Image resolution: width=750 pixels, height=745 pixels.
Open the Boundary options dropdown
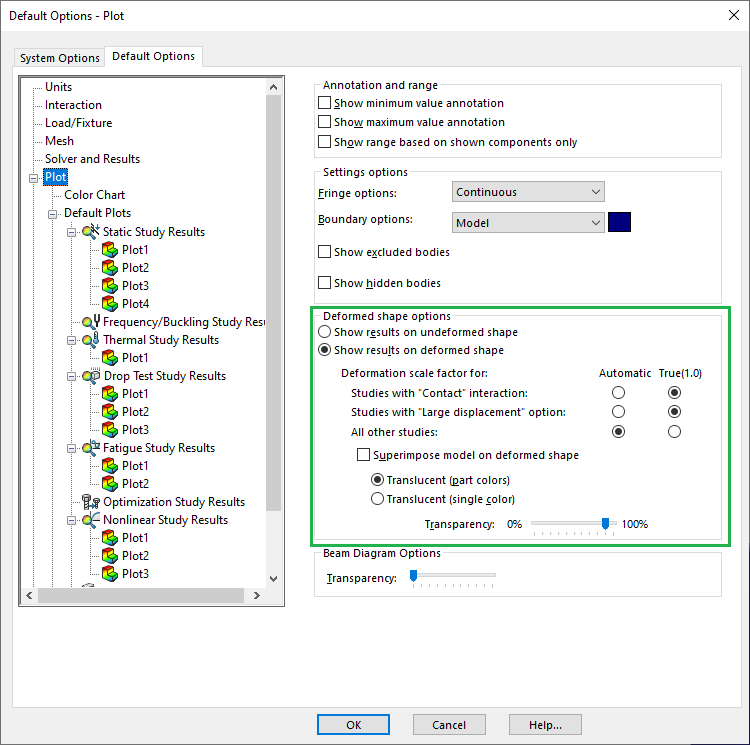[528, 223]
